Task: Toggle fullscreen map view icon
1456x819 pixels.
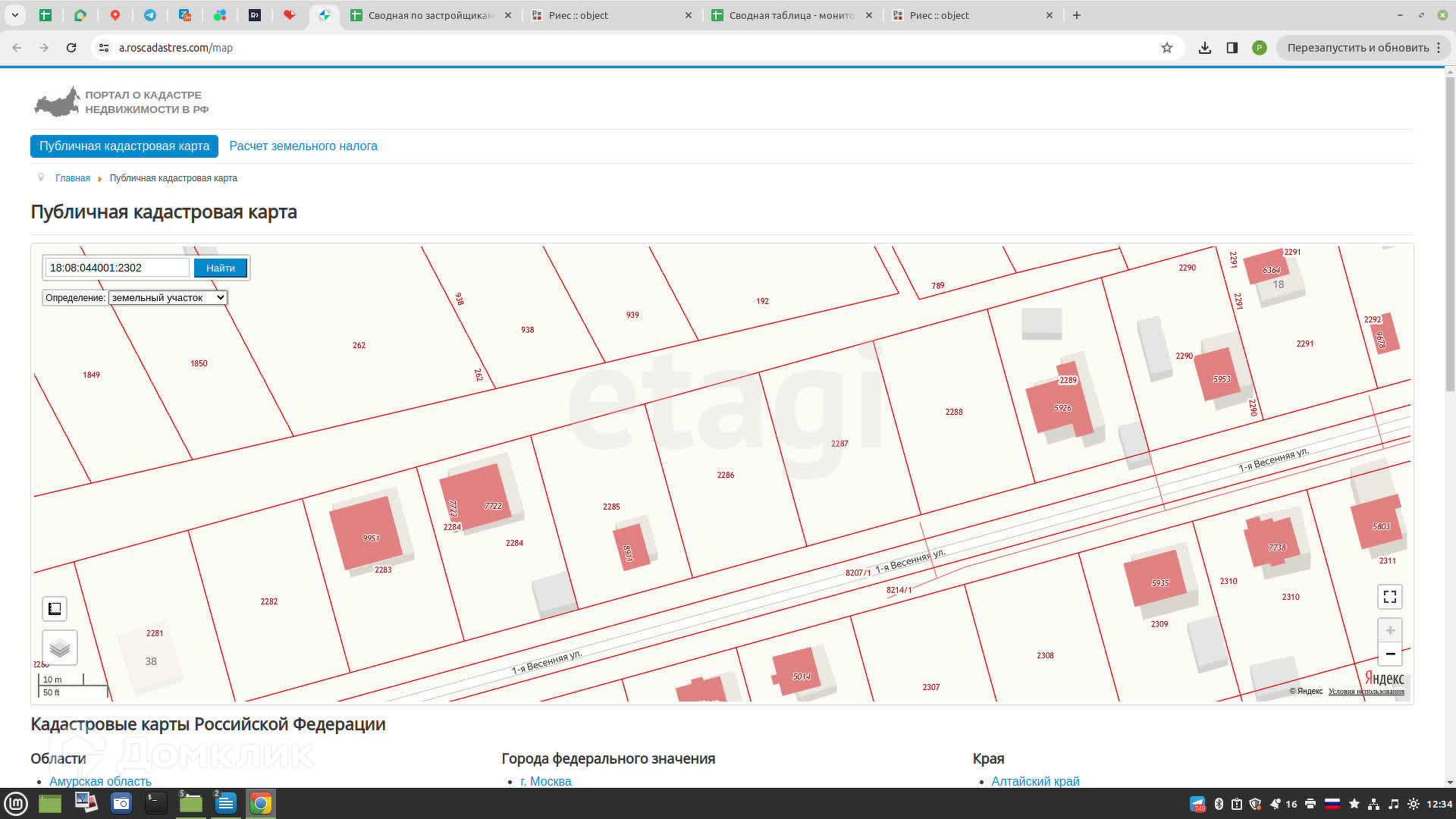Action: click(1389, 597)
